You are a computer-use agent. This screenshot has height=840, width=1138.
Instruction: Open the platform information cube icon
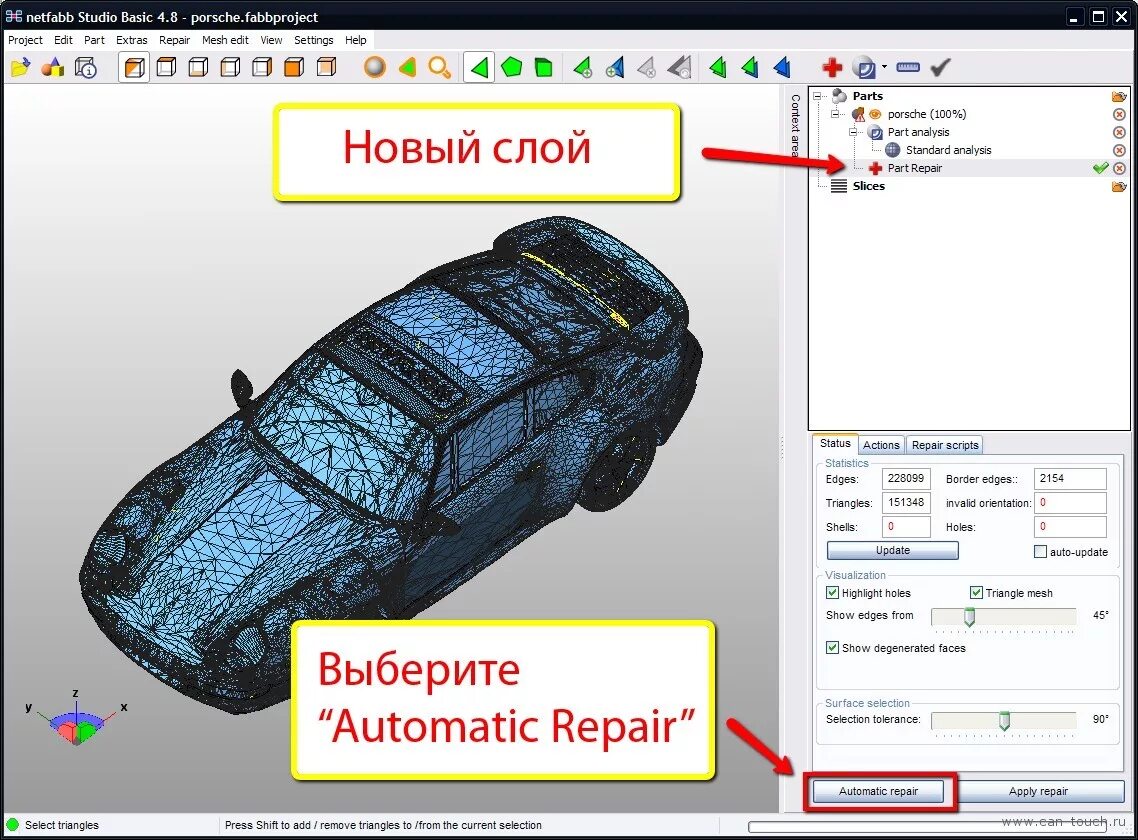pos(86,68)
